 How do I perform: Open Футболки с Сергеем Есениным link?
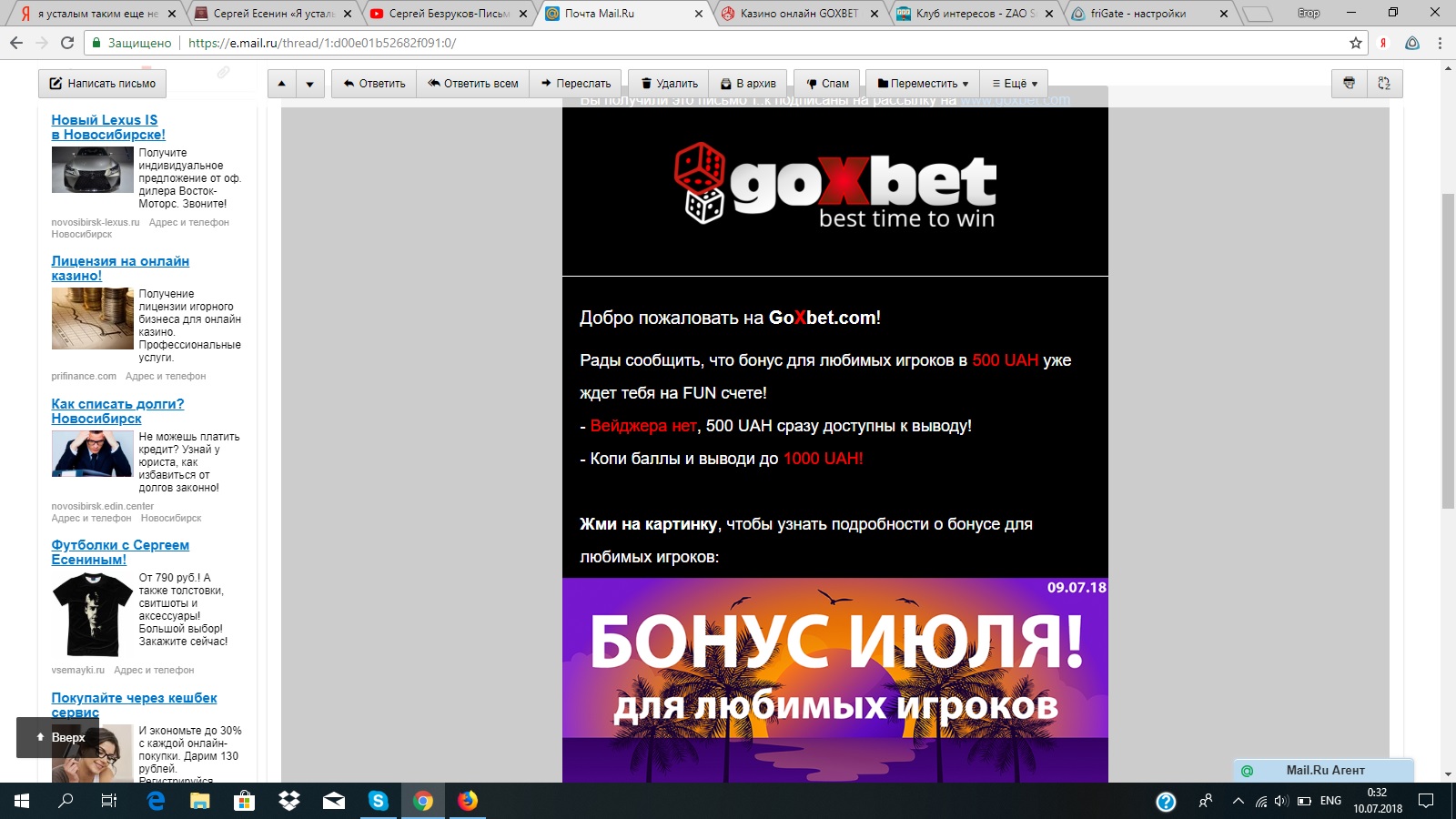[x=120, y=552]
